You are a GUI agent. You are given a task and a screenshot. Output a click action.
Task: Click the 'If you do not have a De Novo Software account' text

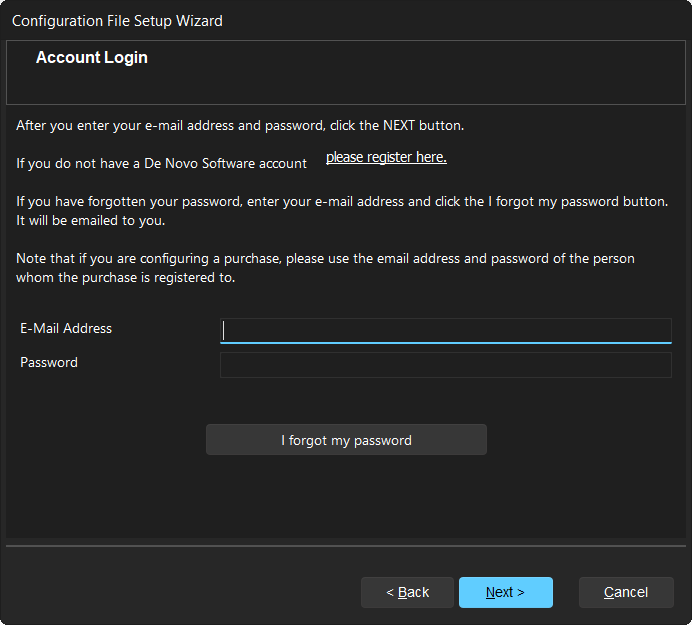click(x=161, y=164)
